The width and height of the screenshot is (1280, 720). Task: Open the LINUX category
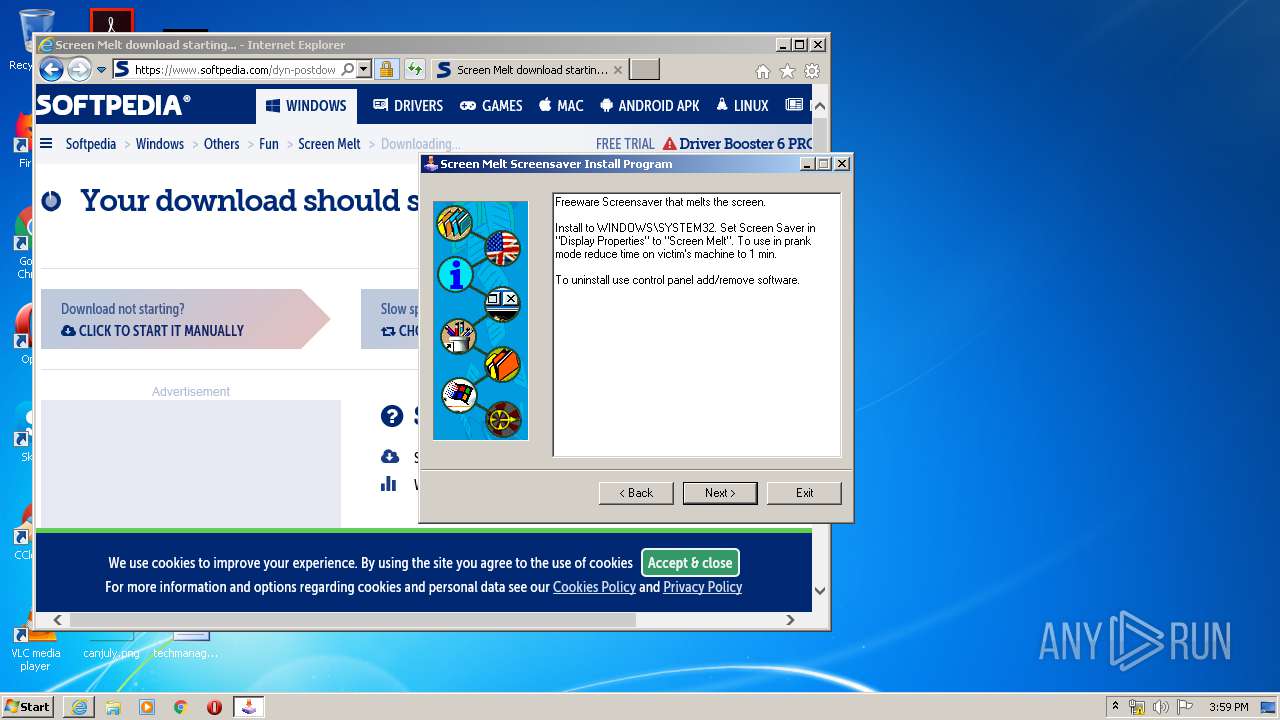[x=742, y=106]
